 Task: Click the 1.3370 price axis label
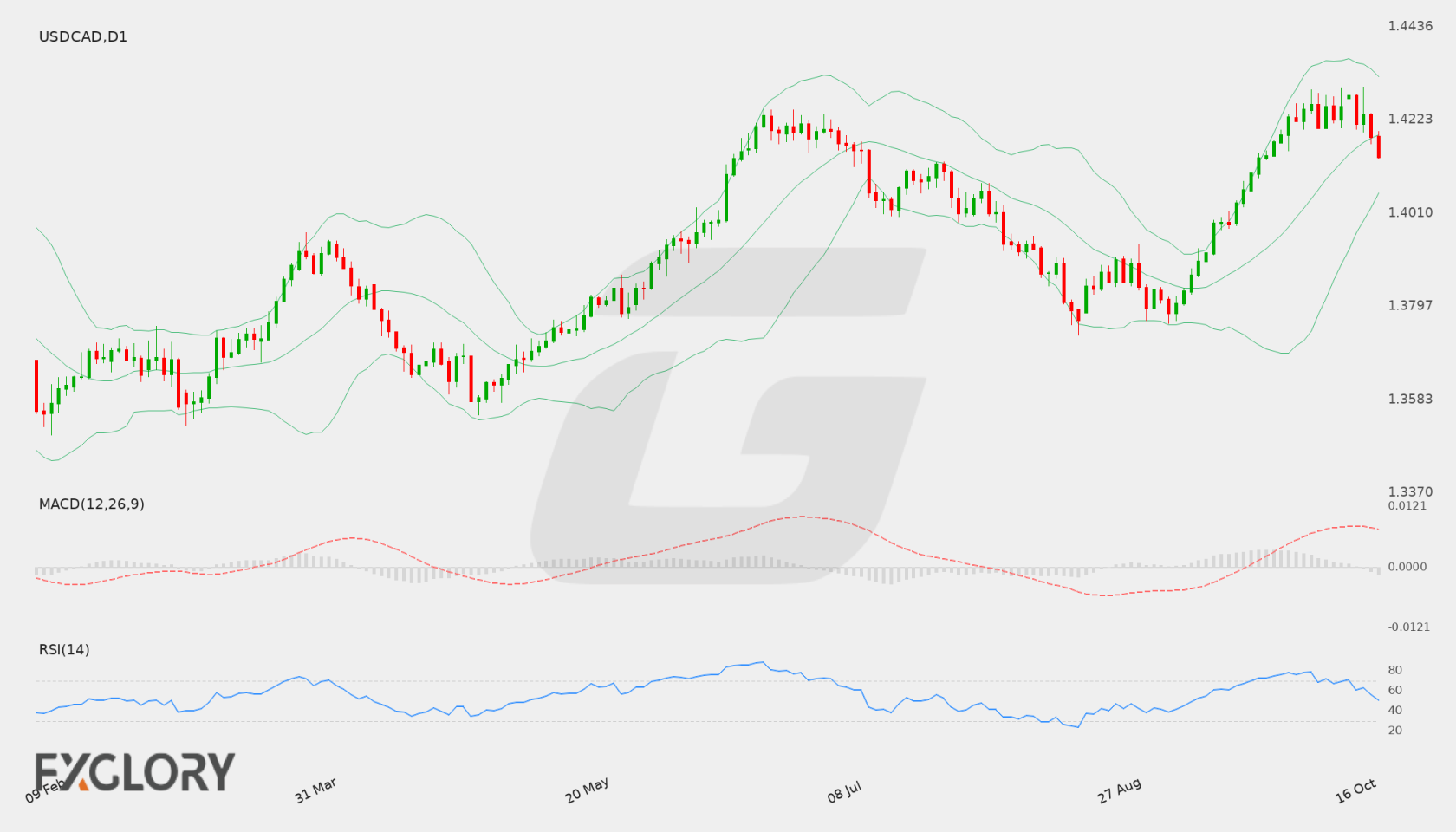[1410, 491]
